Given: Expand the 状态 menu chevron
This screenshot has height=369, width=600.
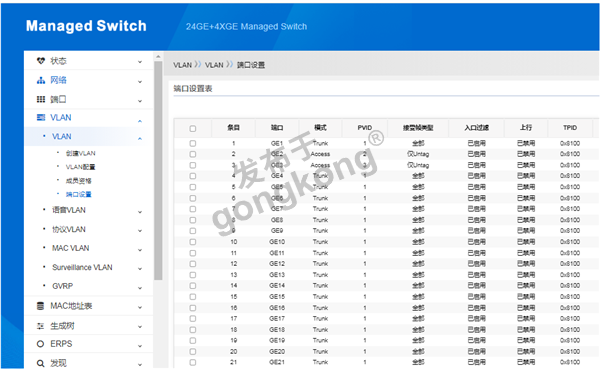Looking at the screenshot, I should (x=140, y=62).
